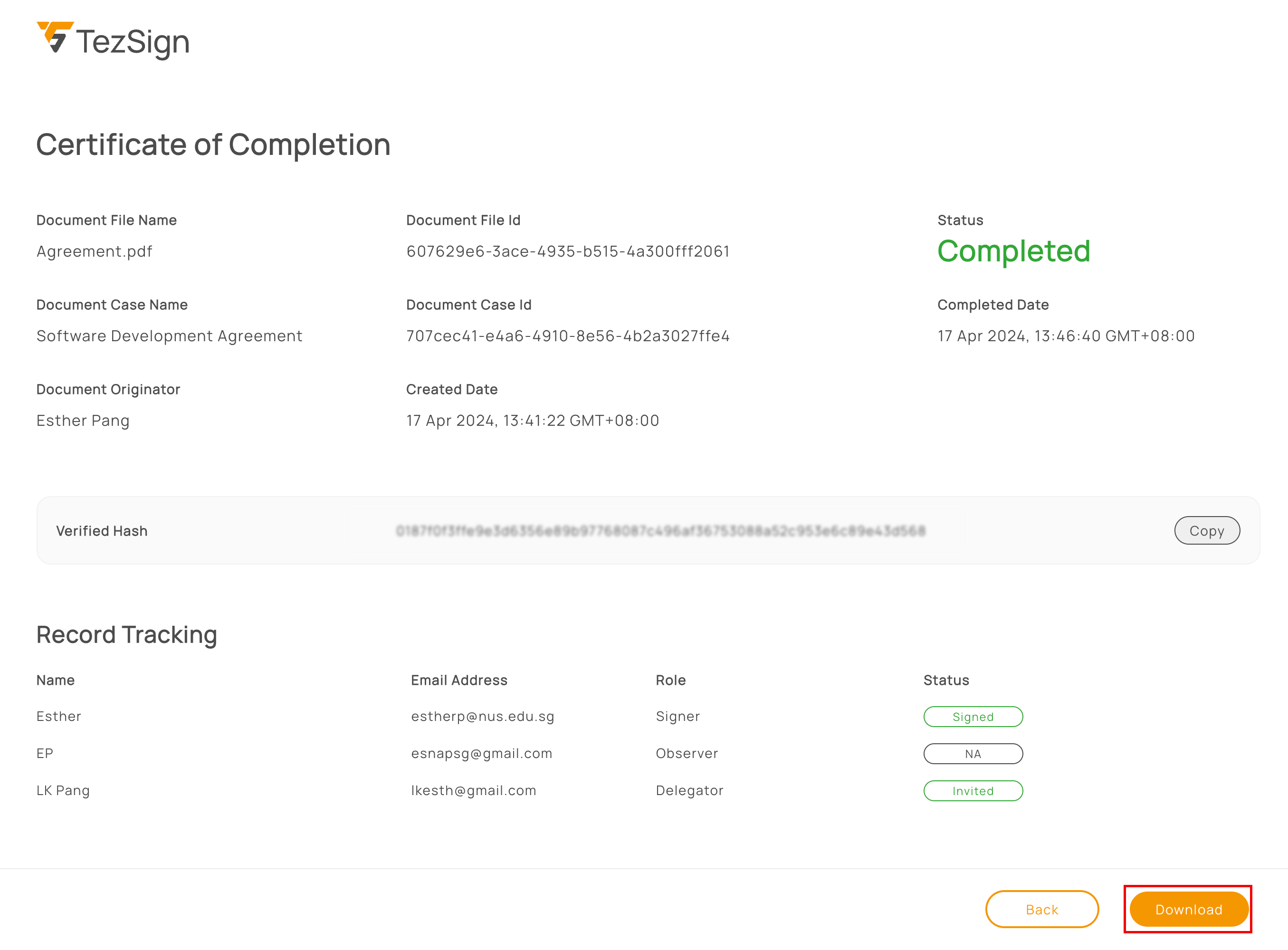Click the Software Development Agreement case name
Viewport: 1288px width, 950px height.
pos(169,336)
